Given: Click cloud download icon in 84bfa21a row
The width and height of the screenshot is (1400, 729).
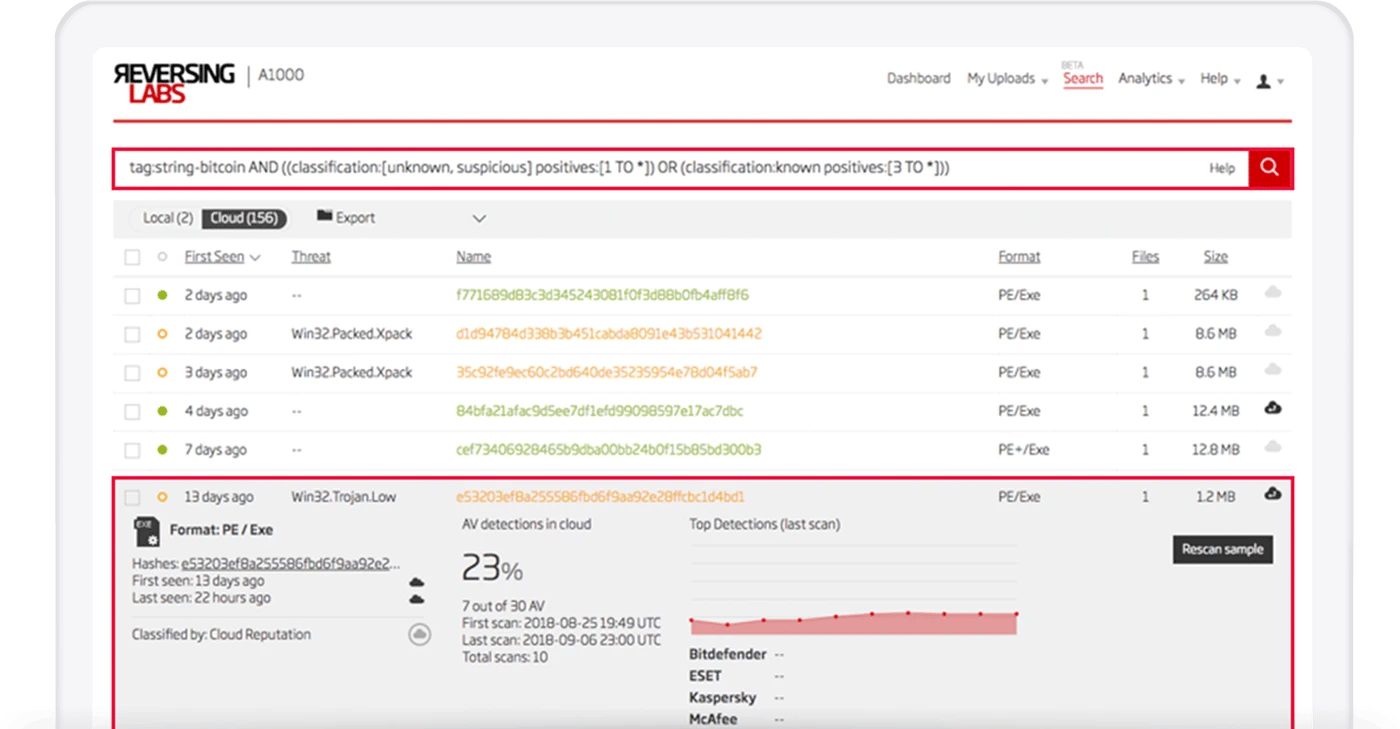Looking at the screenshot, I should 1272,408.
